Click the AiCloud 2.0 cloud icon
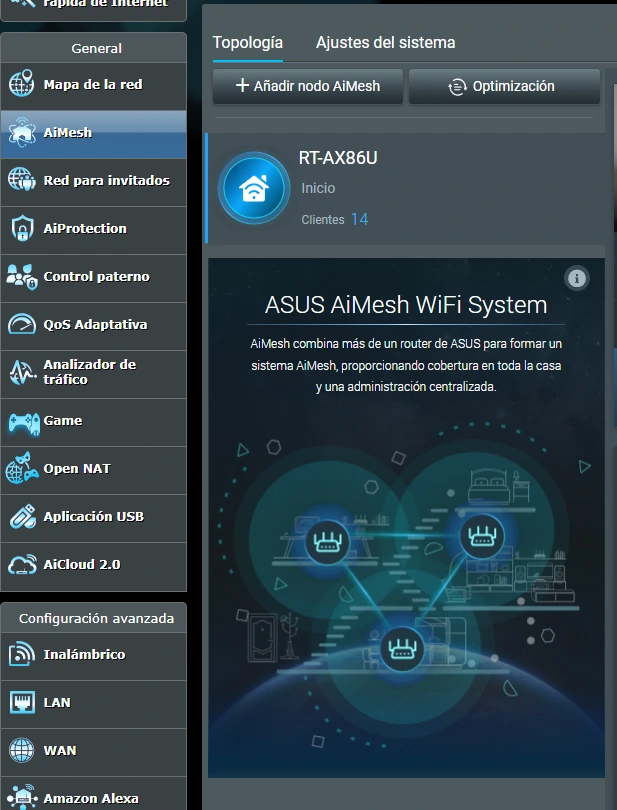Viewport: 617px width, 810px height. click(x=22, y=565)
